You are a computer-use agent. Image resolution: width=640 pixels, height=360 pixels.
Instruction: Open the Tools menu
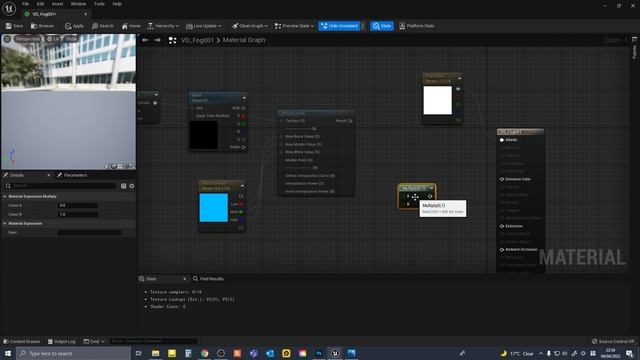tap(99, 4)
